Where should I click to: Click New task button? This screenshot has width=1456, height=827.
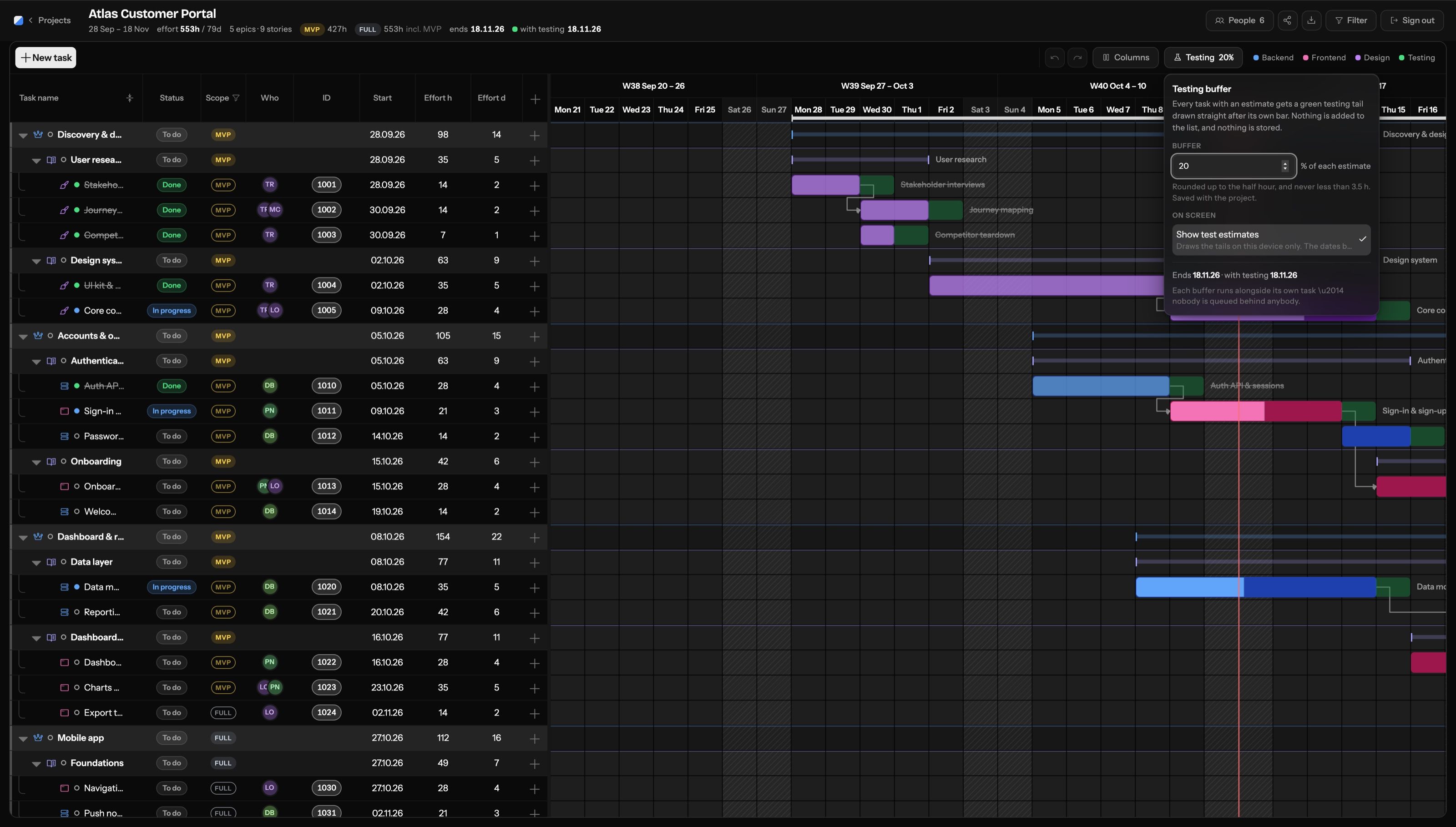click(45, 57)
